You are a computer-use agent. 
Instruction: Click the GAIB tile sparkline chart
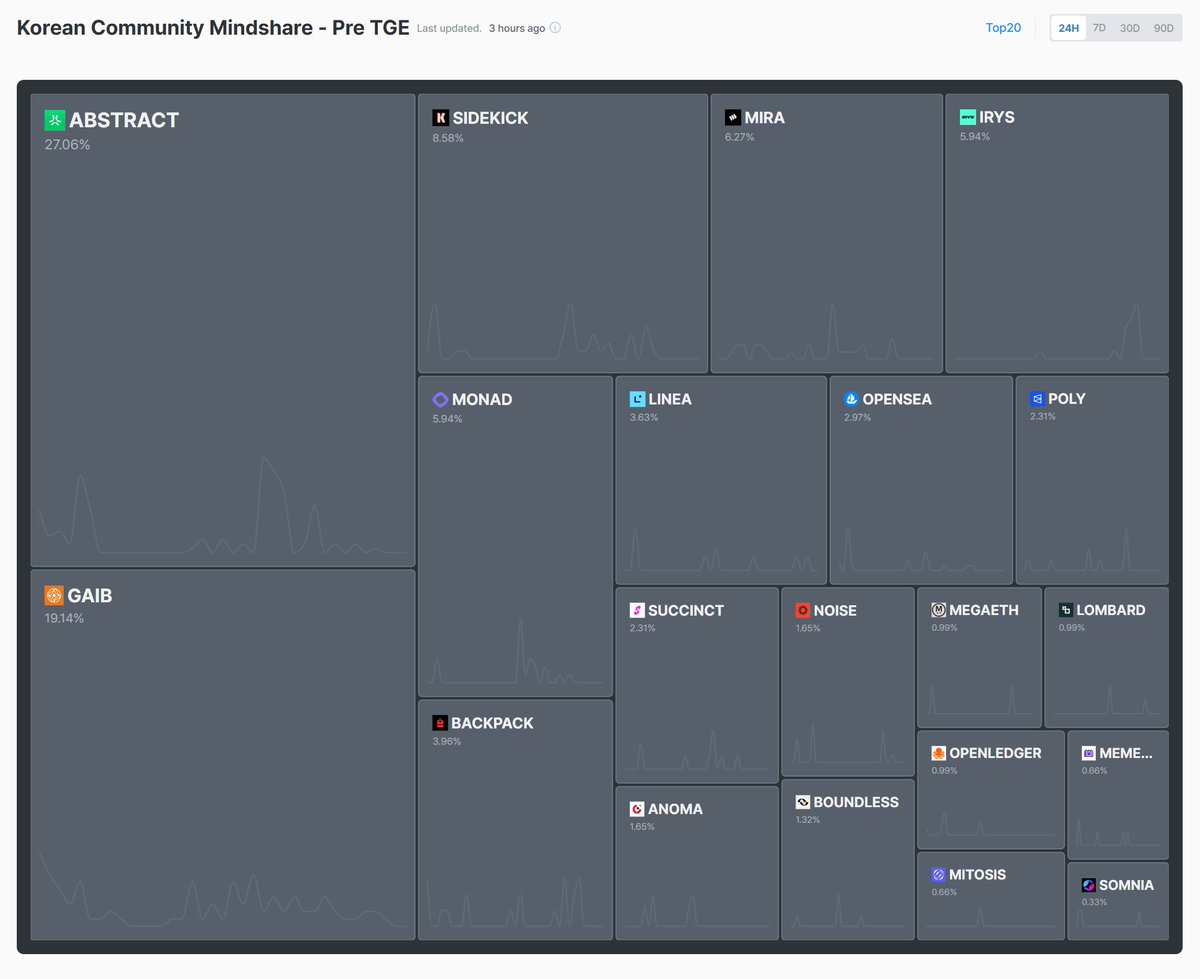tap(223, 890)
